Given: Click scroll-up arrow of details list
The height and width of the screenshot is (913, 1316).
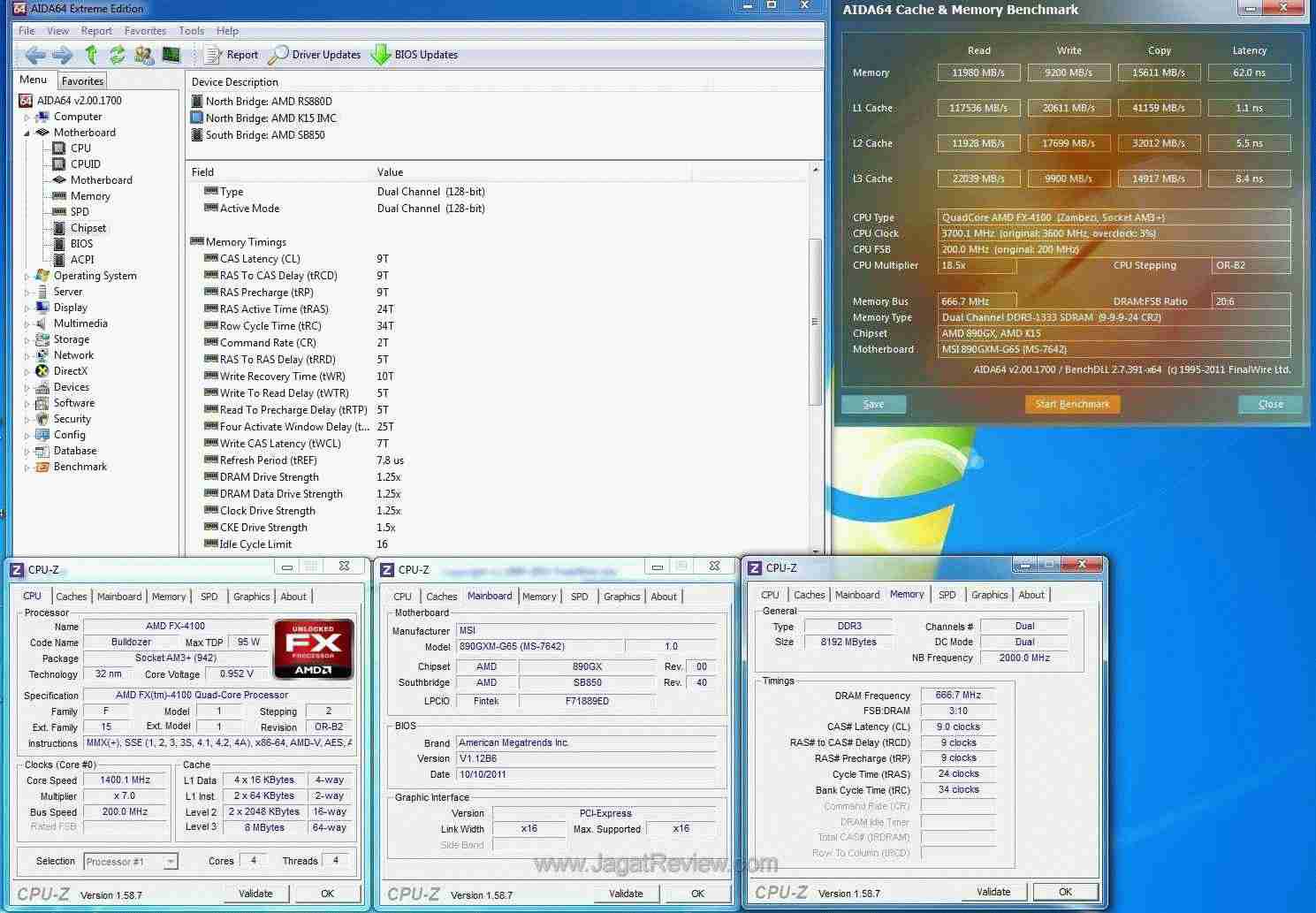Looking at the screenshot, I should 815,170.
